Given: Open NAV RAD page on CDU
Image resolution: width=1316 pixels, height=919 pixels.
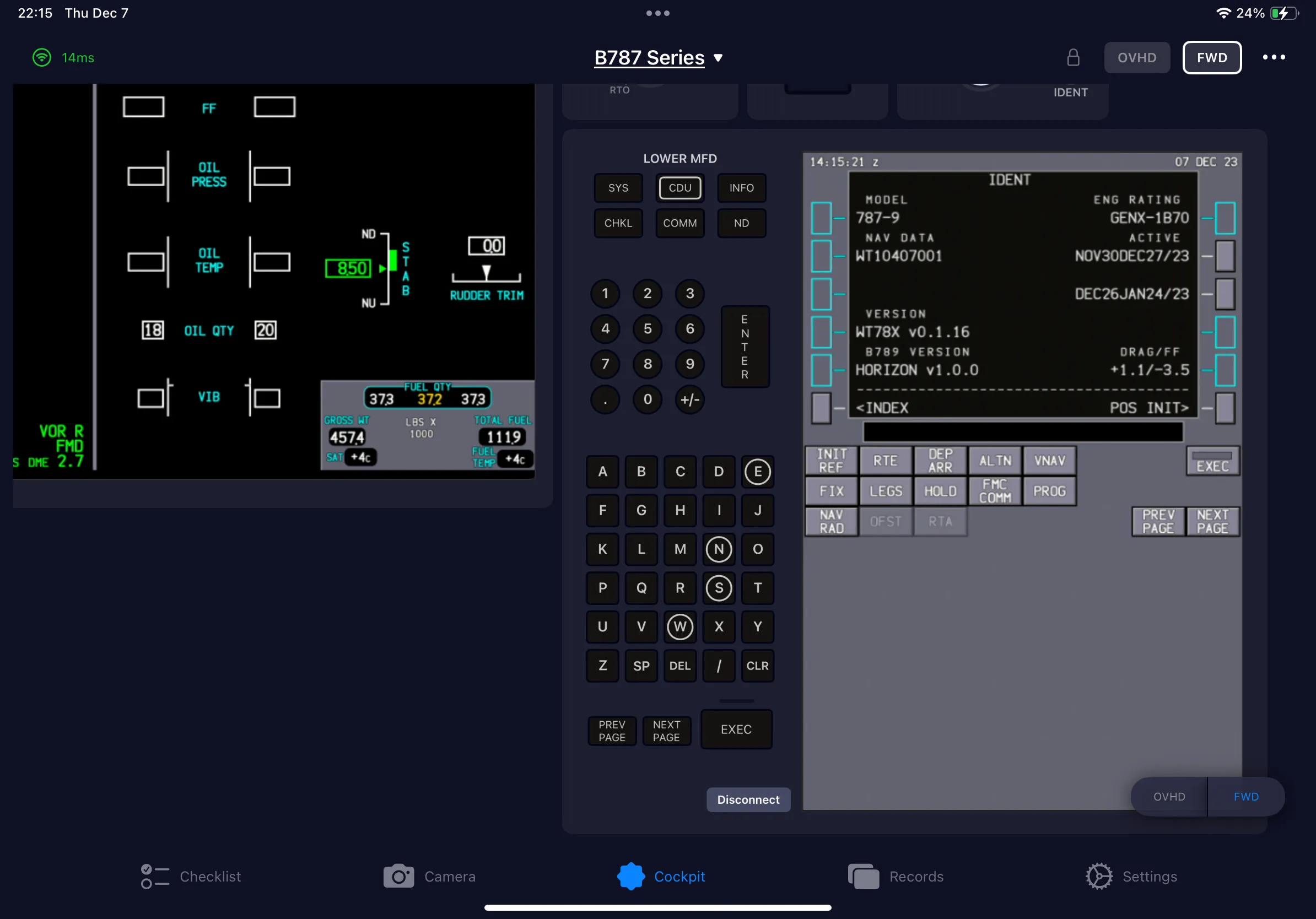Looking at the screenshot, I should click(831, 521).
